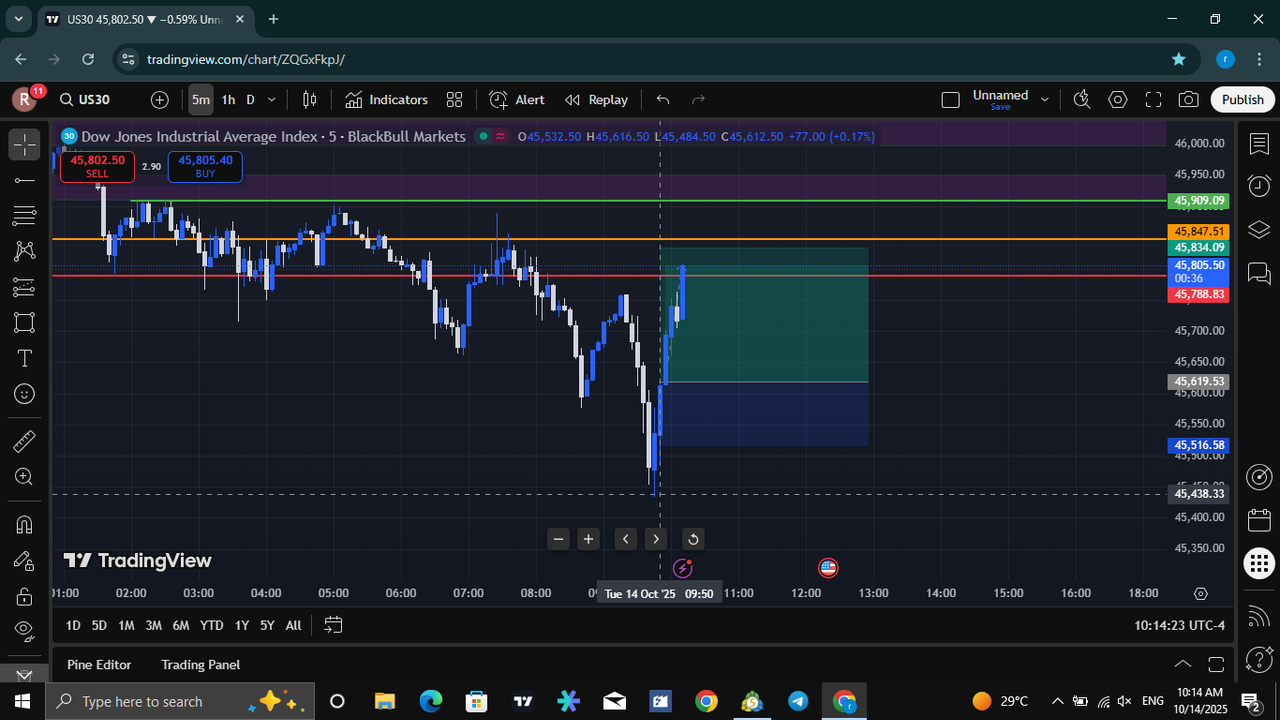Open the go to date calendar
Image resolution: width=1280 pixels, height=720 pixels.
(333, 625)
